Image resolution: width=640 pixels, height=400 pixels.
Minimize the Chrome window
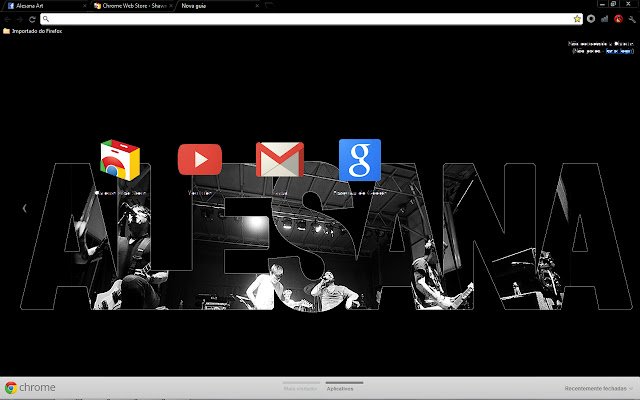coord(602,4)
